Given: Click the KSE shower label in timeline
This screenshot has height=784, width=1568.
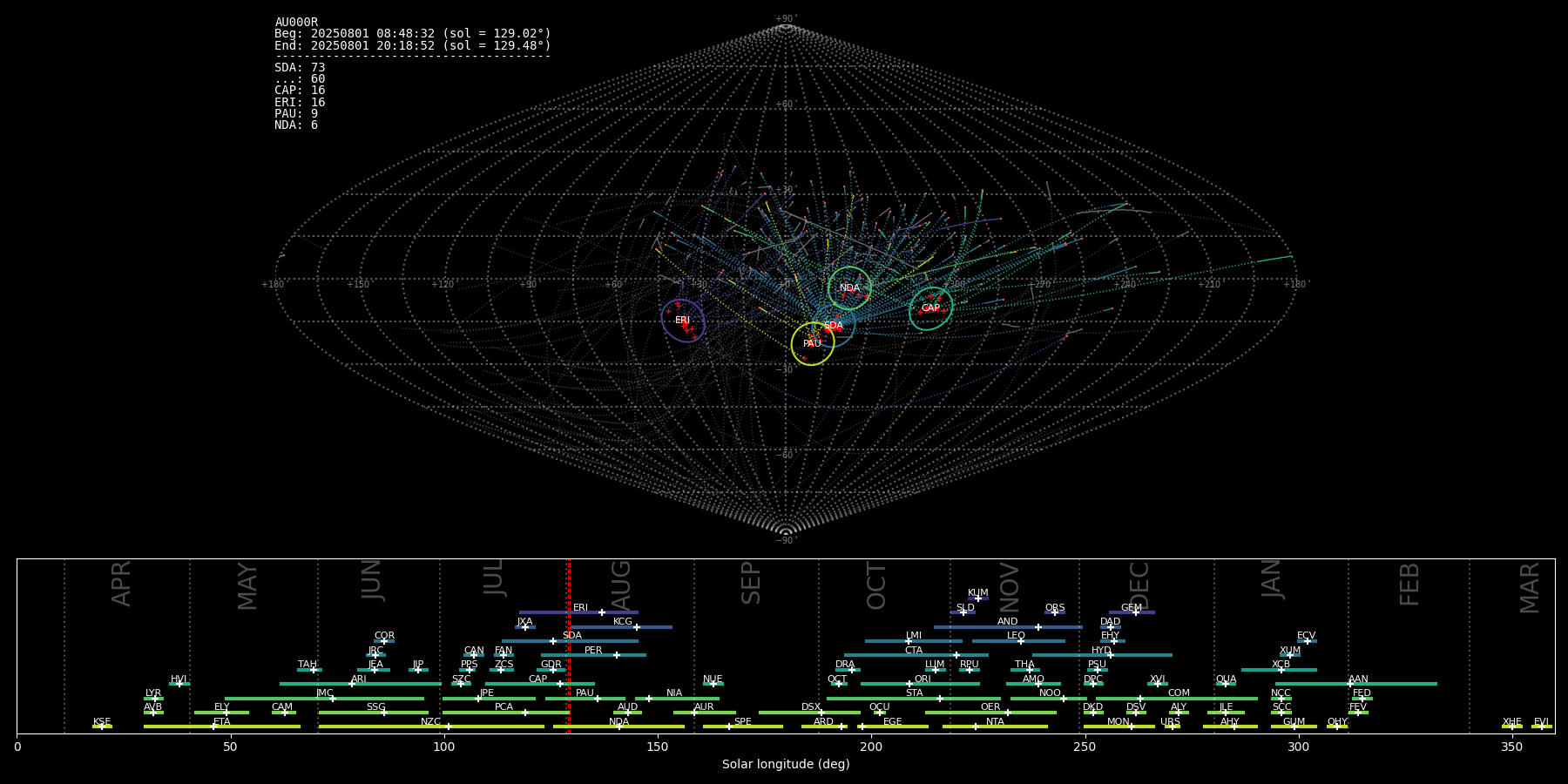Looking at the screenshot, I should (102, 722).
